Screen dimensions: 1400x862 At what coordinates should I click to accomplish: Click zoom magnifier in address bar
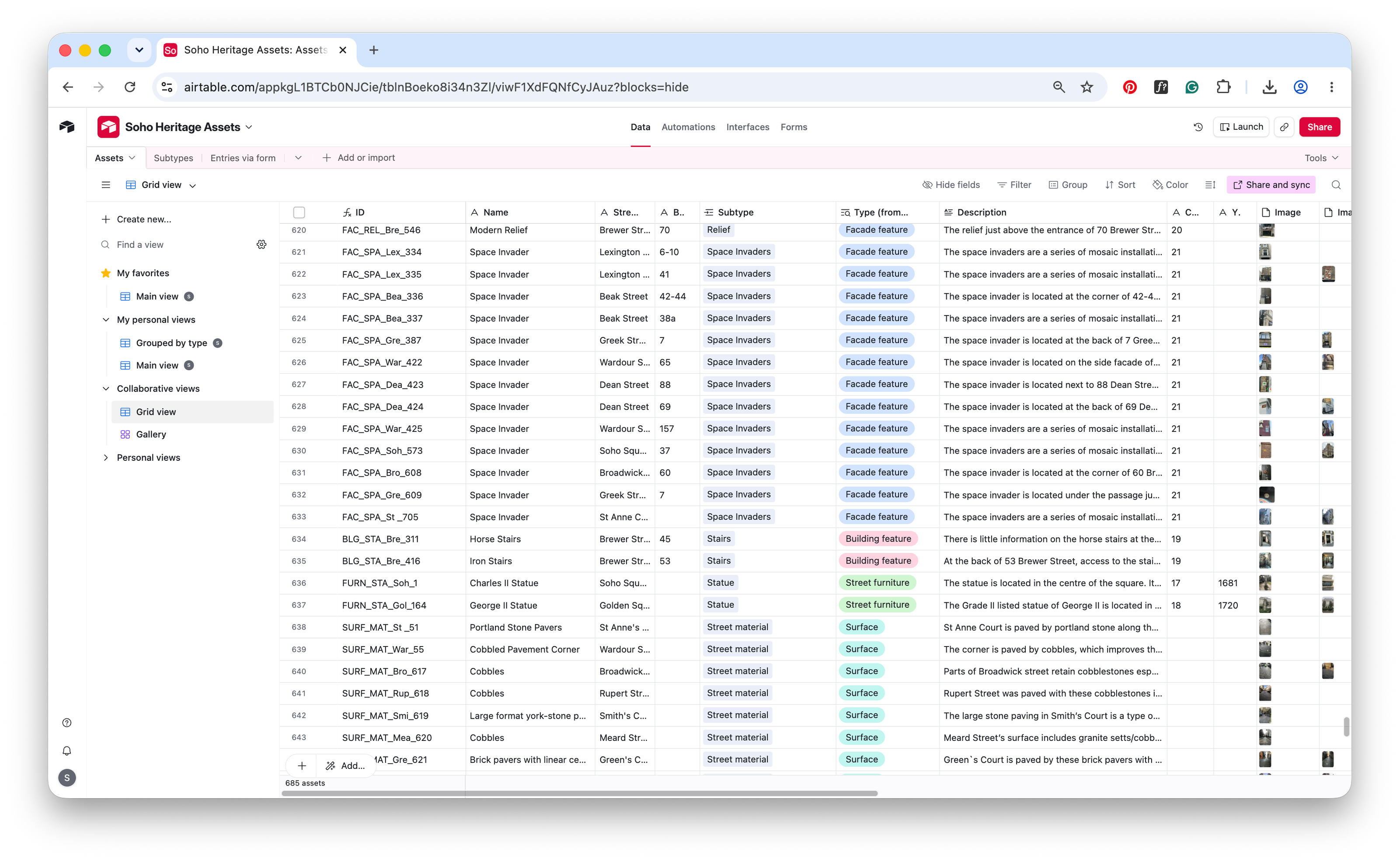(x=1059, y=87)
